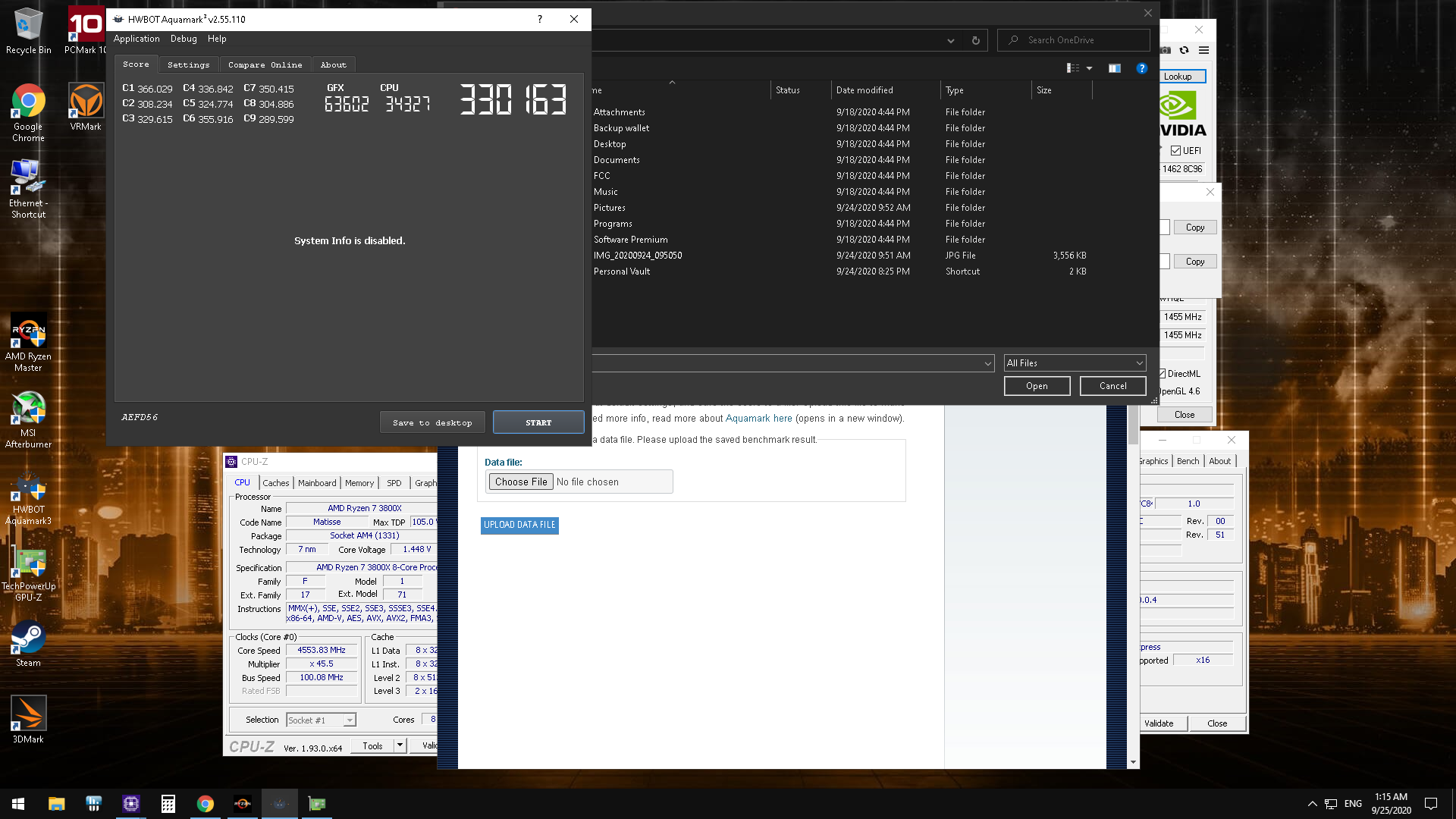Click browser page vertical scrollbar thumb
1456x819 pixels.
click(x=1133, y=425)
